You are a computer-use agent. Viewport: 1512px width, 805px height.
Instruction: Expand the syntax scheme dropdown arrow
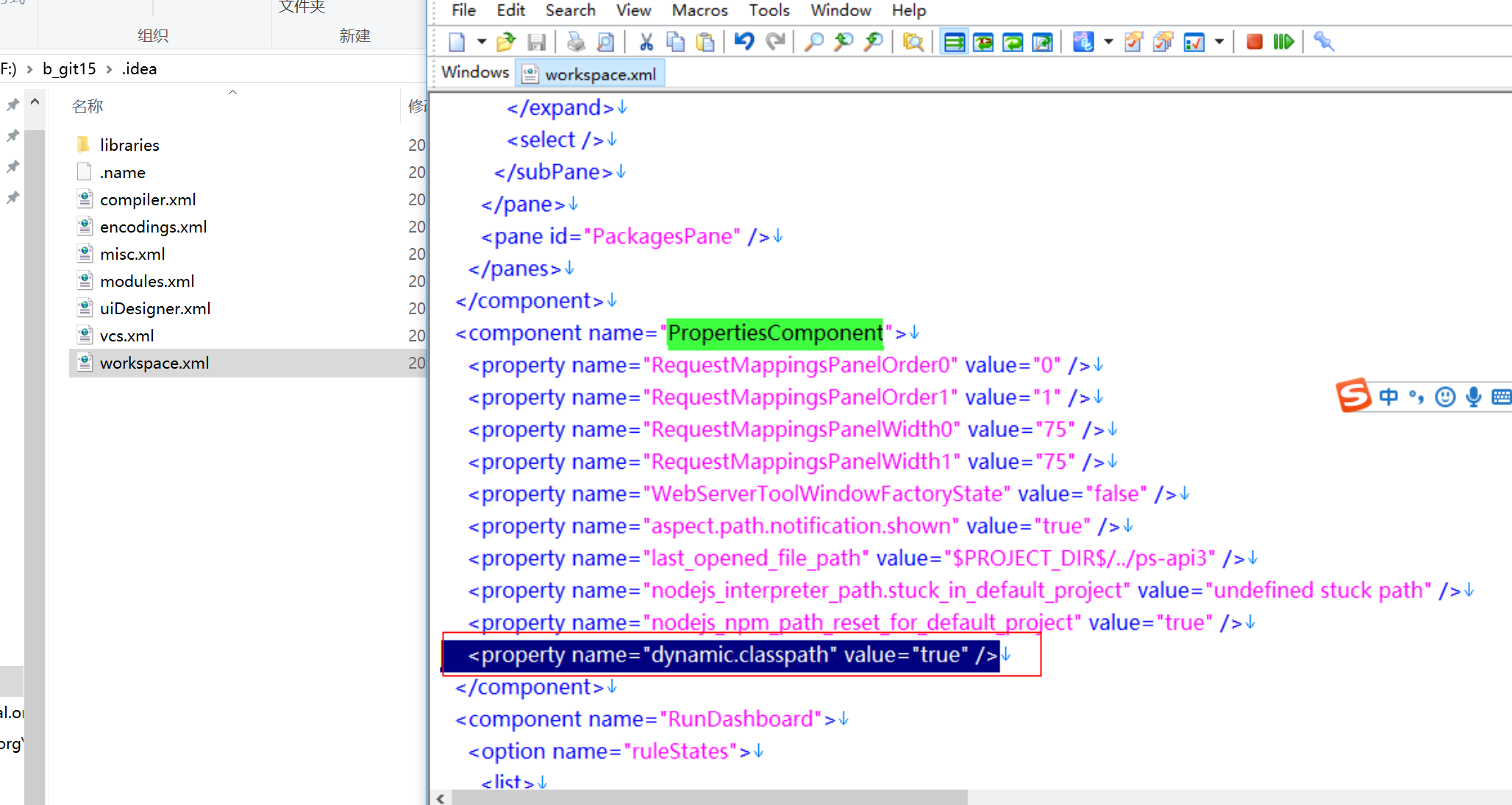1108,42
